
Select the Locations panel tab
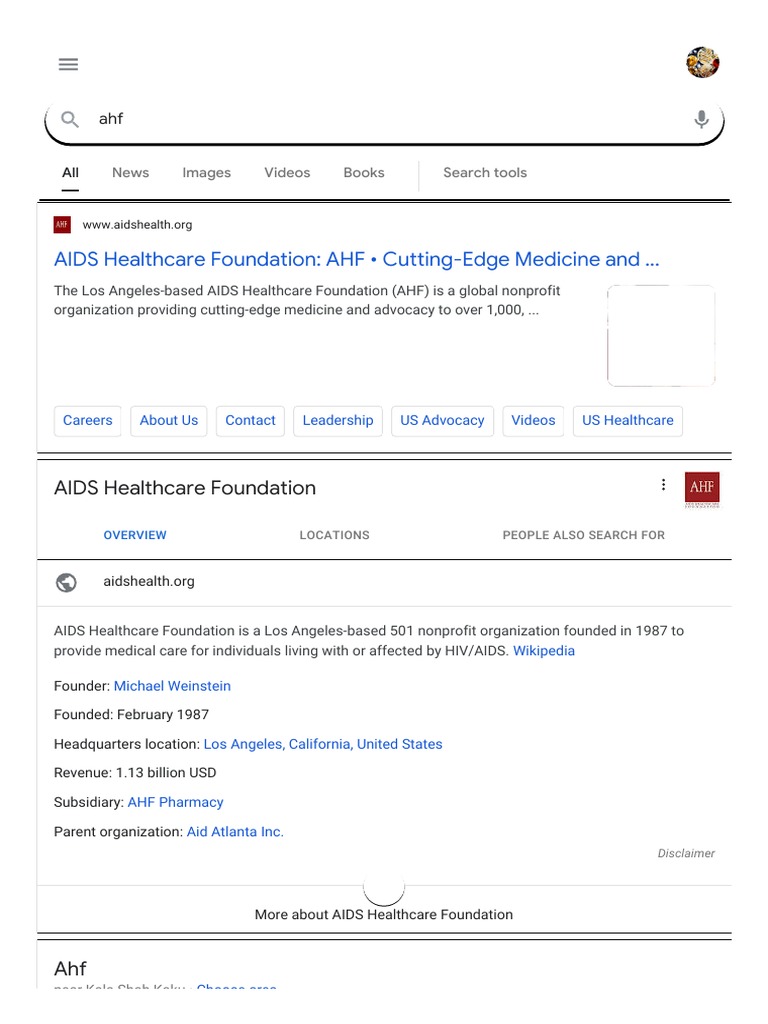pyautogui.click(x=334, y=535)
